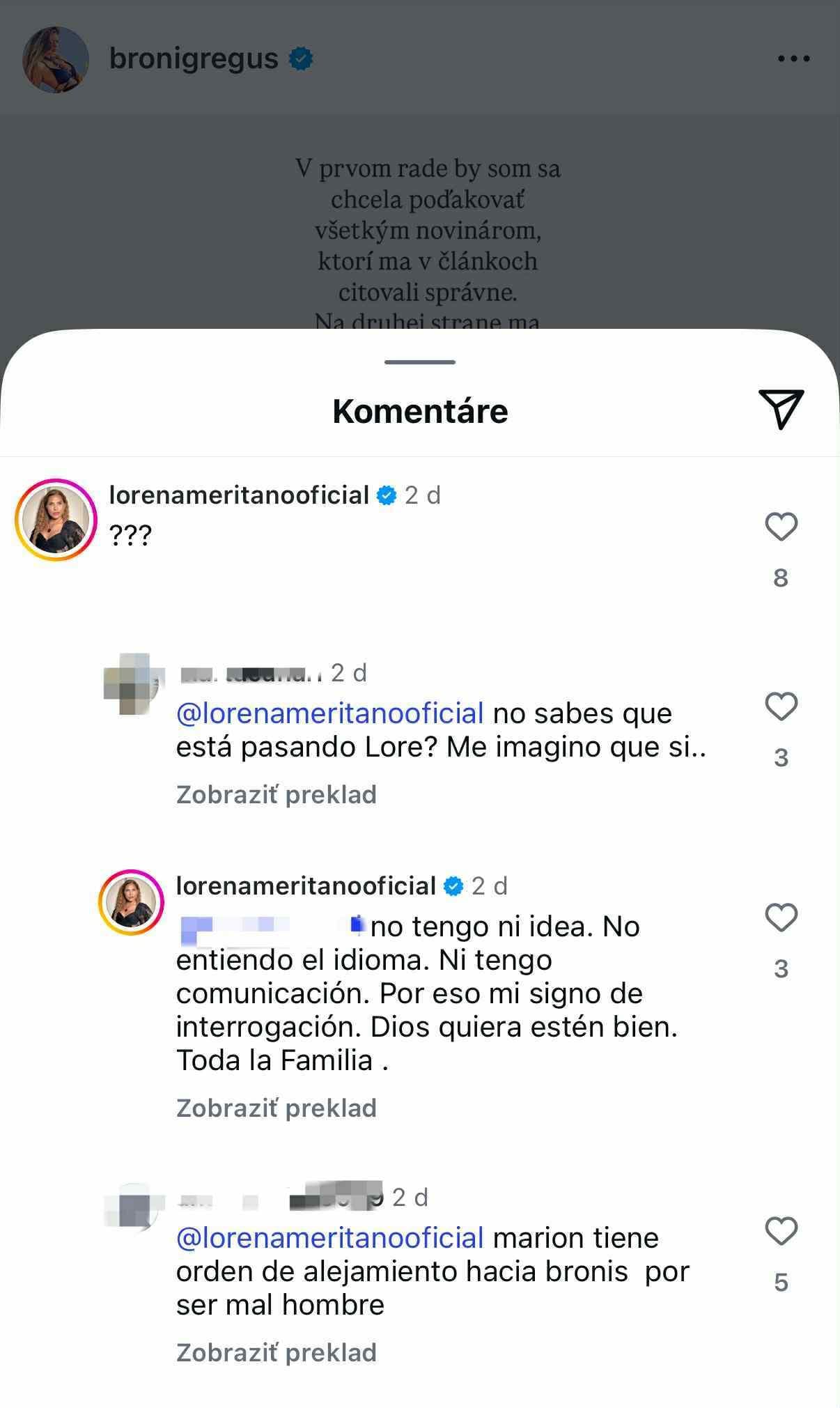Open lorenameritanooficial username on top comment
Image resolution: width=840 pixels, height=1408 pixels.
click(239, 495)
